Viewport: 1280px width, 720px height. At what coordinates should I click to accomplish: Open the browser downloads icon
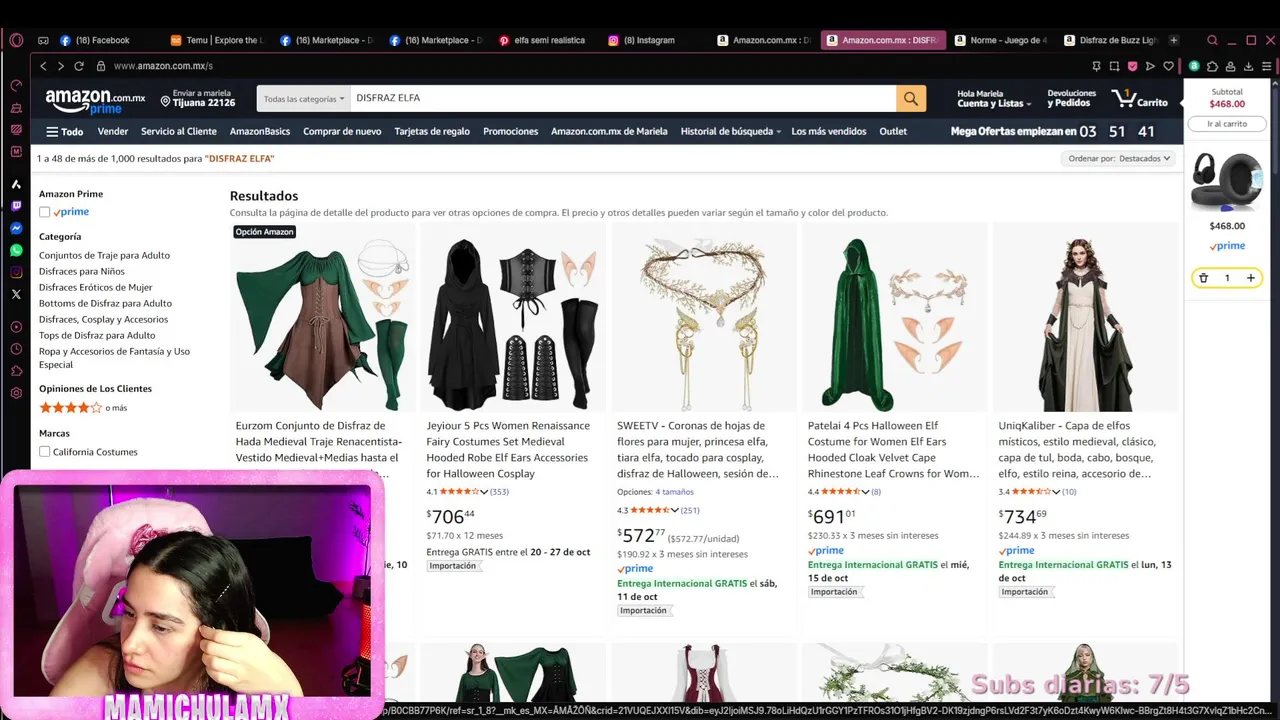(x=1248, y=66)
